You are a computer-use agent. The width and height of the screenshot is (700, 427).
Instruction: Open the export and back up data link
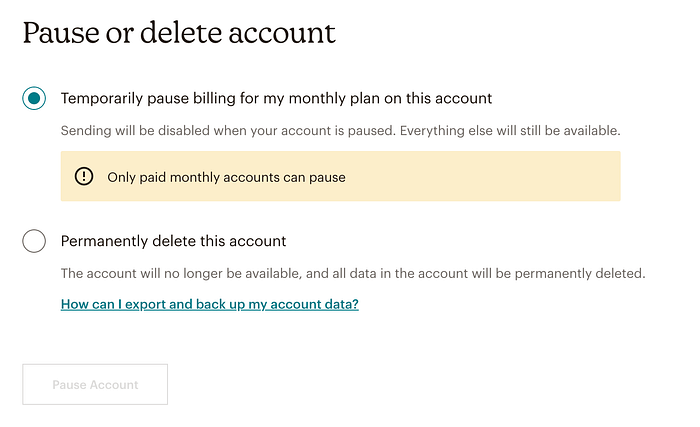coord(209,304)
